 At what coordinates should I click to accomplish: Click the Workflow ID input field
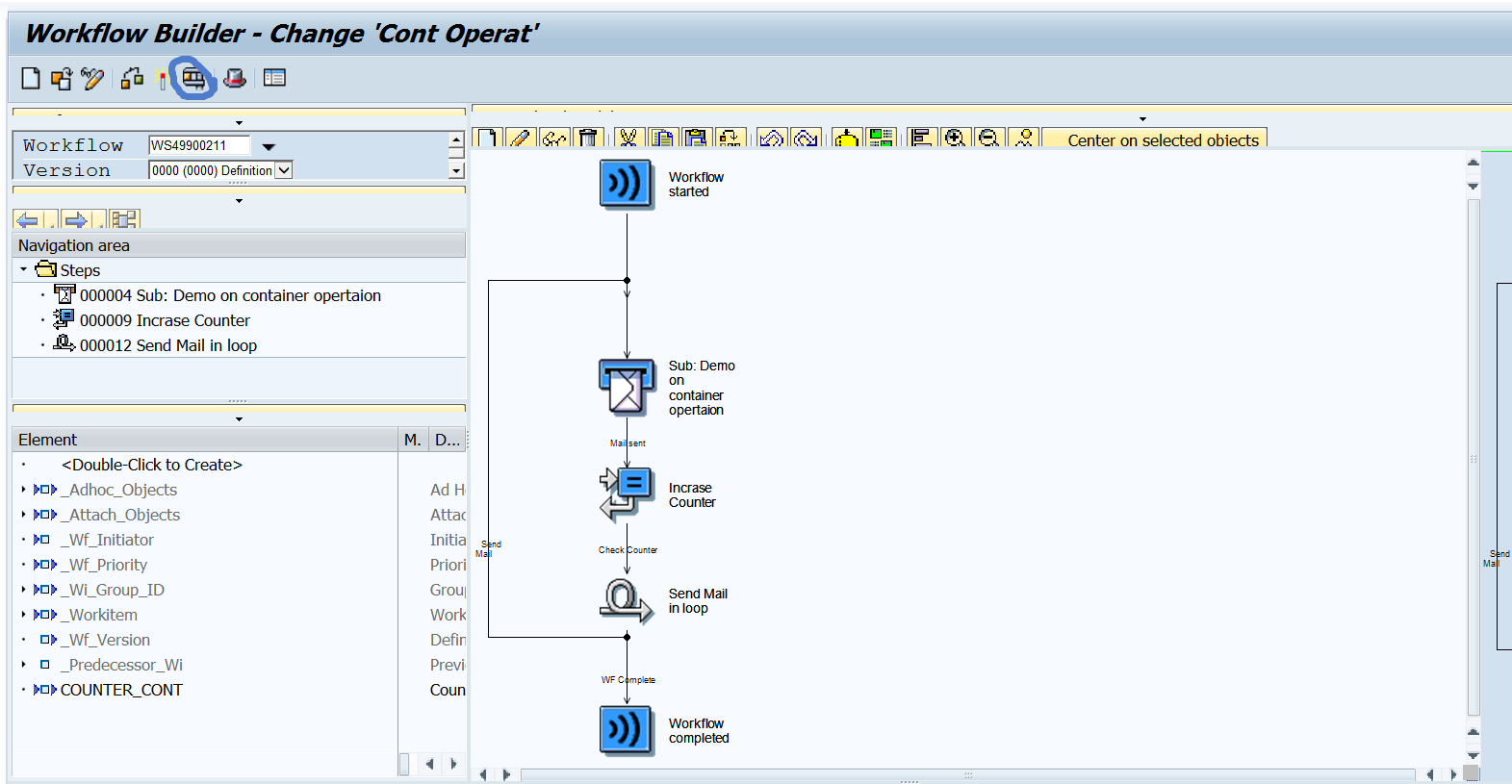[x=198, y=145]
